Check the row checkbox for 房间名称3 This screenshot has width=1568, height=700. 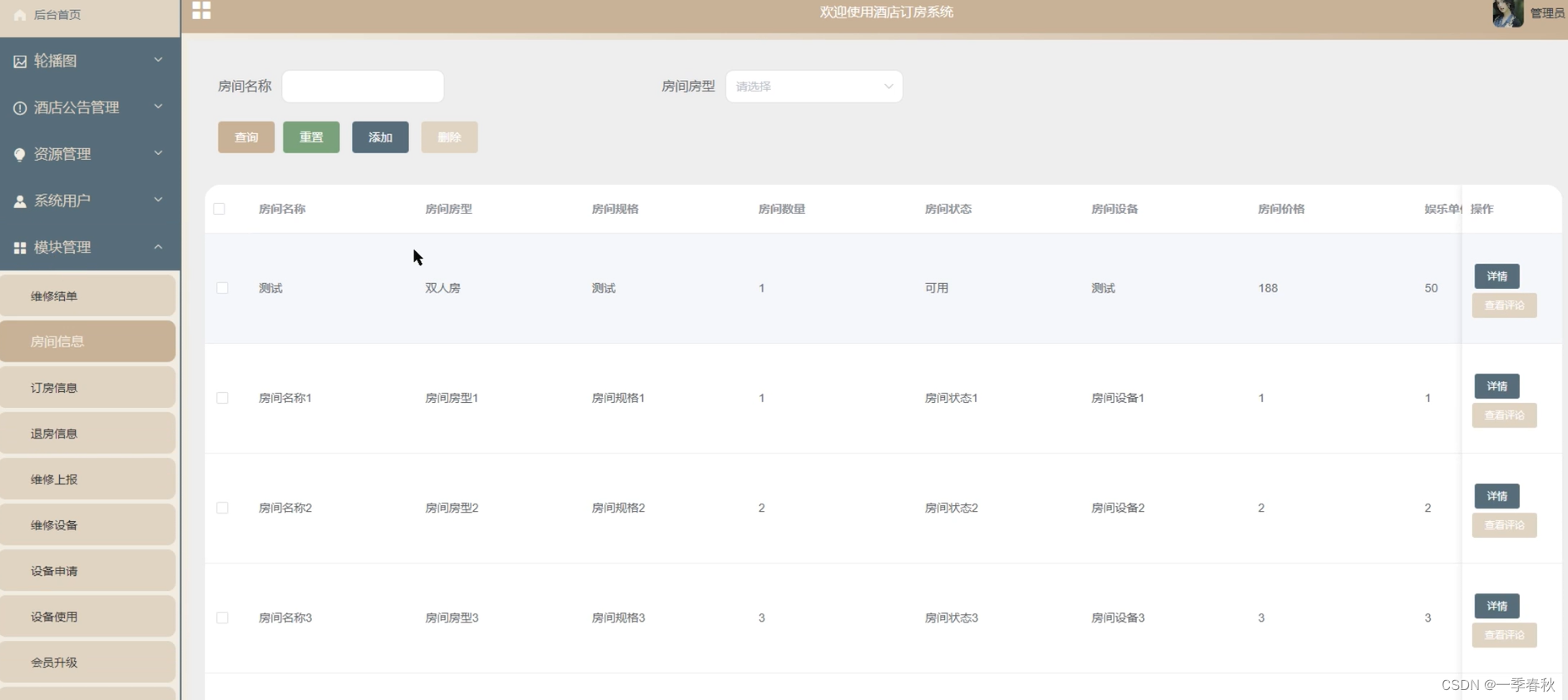point(222,618)
